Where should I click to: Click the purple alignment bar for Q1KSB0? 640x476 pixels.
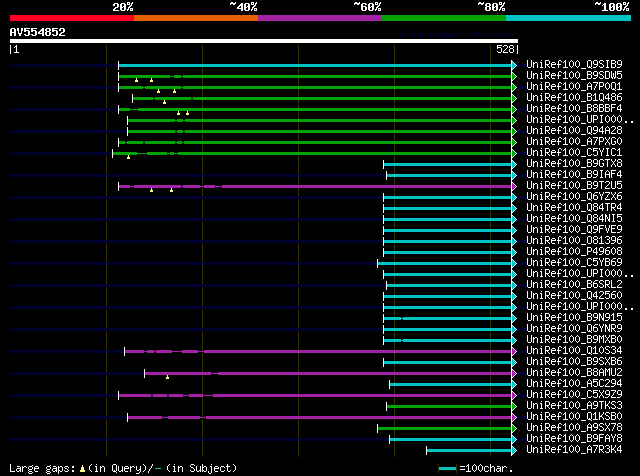click(x=320, y=418)
